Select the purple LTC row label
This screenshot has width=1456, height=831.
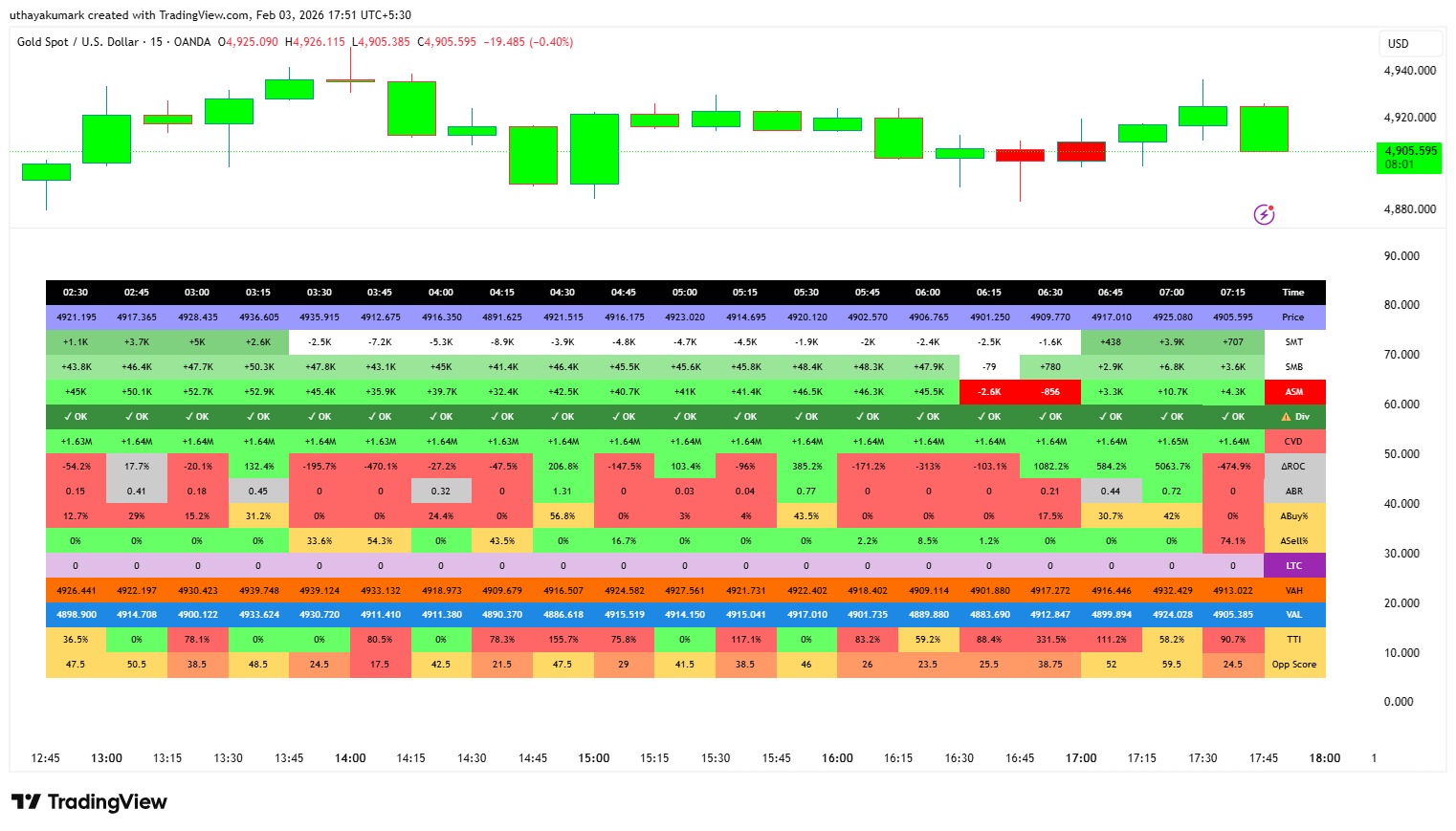[x=1293, y=566]
